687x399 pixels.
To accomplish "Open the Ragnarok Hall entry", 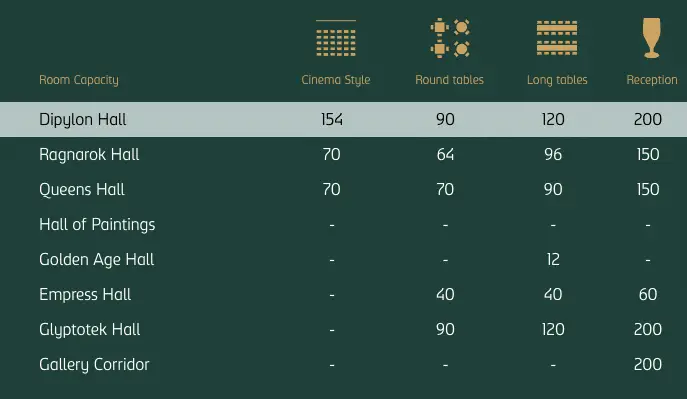I will click(89, 155).
